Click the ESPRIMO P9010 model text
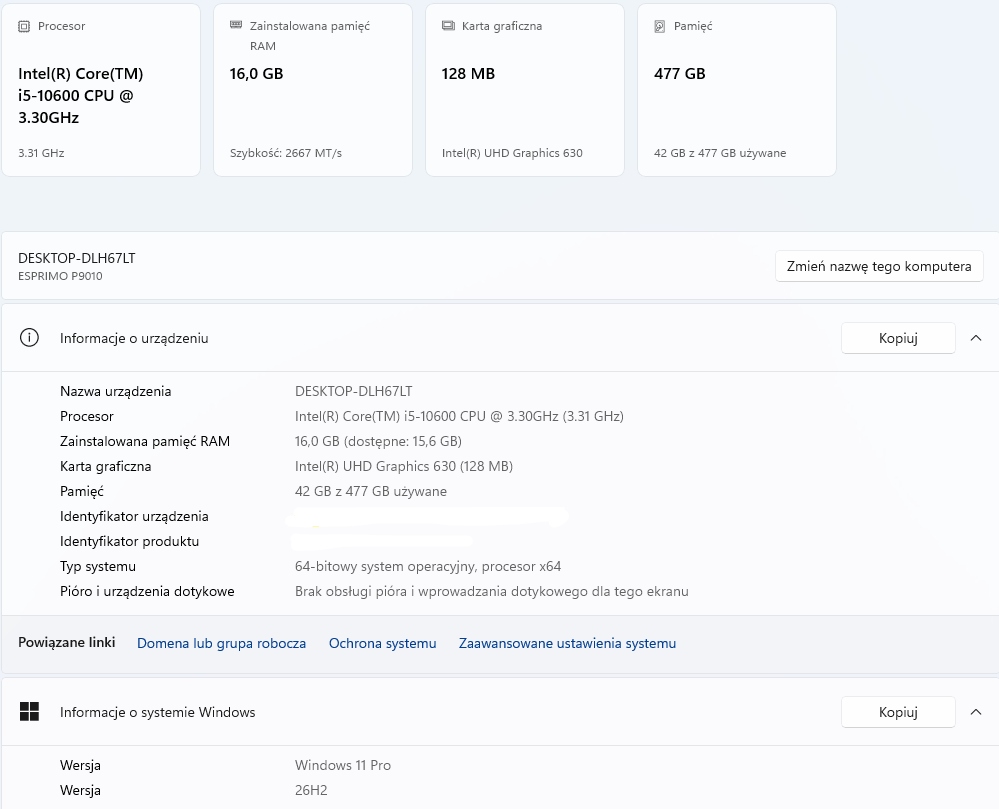This screenshot has width=999, height=809. point(60,276)
